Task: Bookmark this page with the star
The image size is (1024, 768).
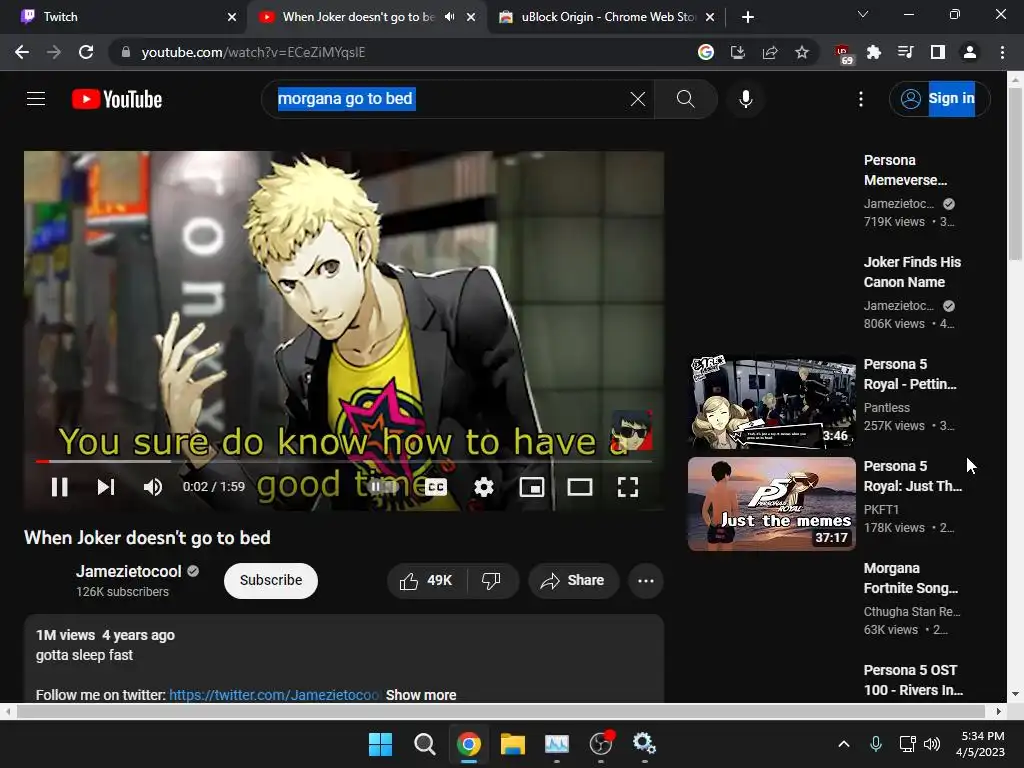Action: [x=802, y=52]
